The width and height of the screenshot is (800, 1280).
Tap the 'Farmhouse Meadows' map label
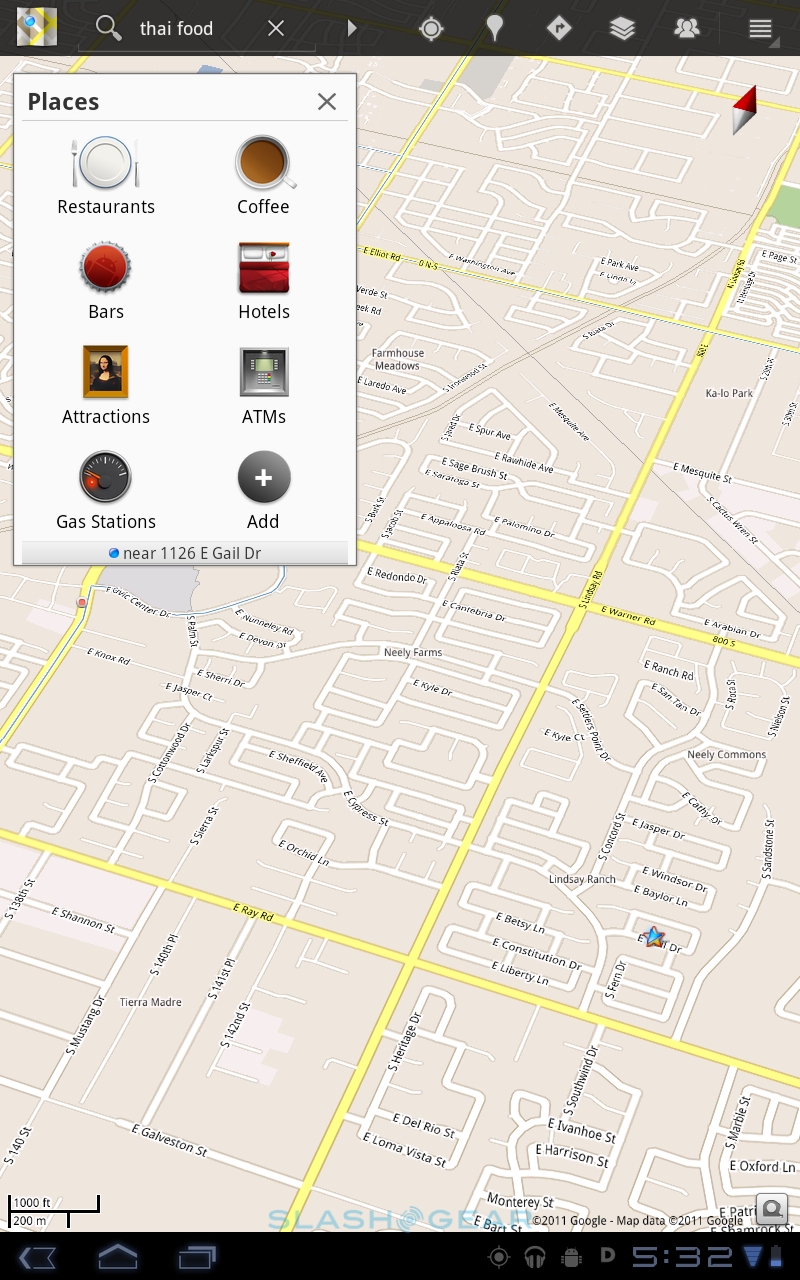tap(398, 360)
